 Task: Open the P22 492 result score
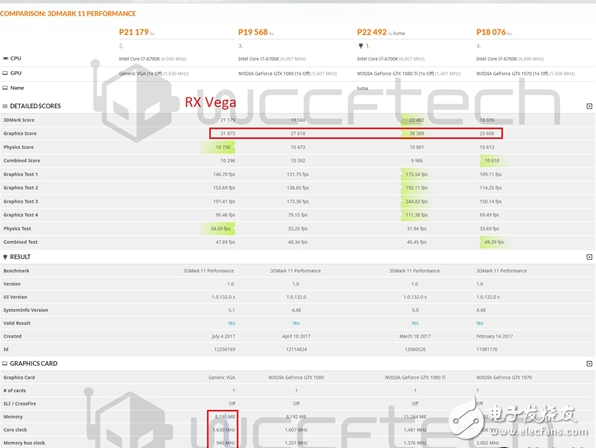click(x=372, y=32)
